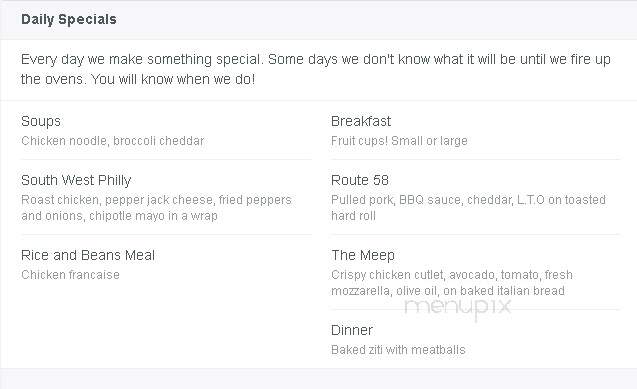The width and height of the screenshot is (637, 389).
Task: Click the Crispy chicken cutlet description
Action: pyautogui.click(x=452, y=283)
